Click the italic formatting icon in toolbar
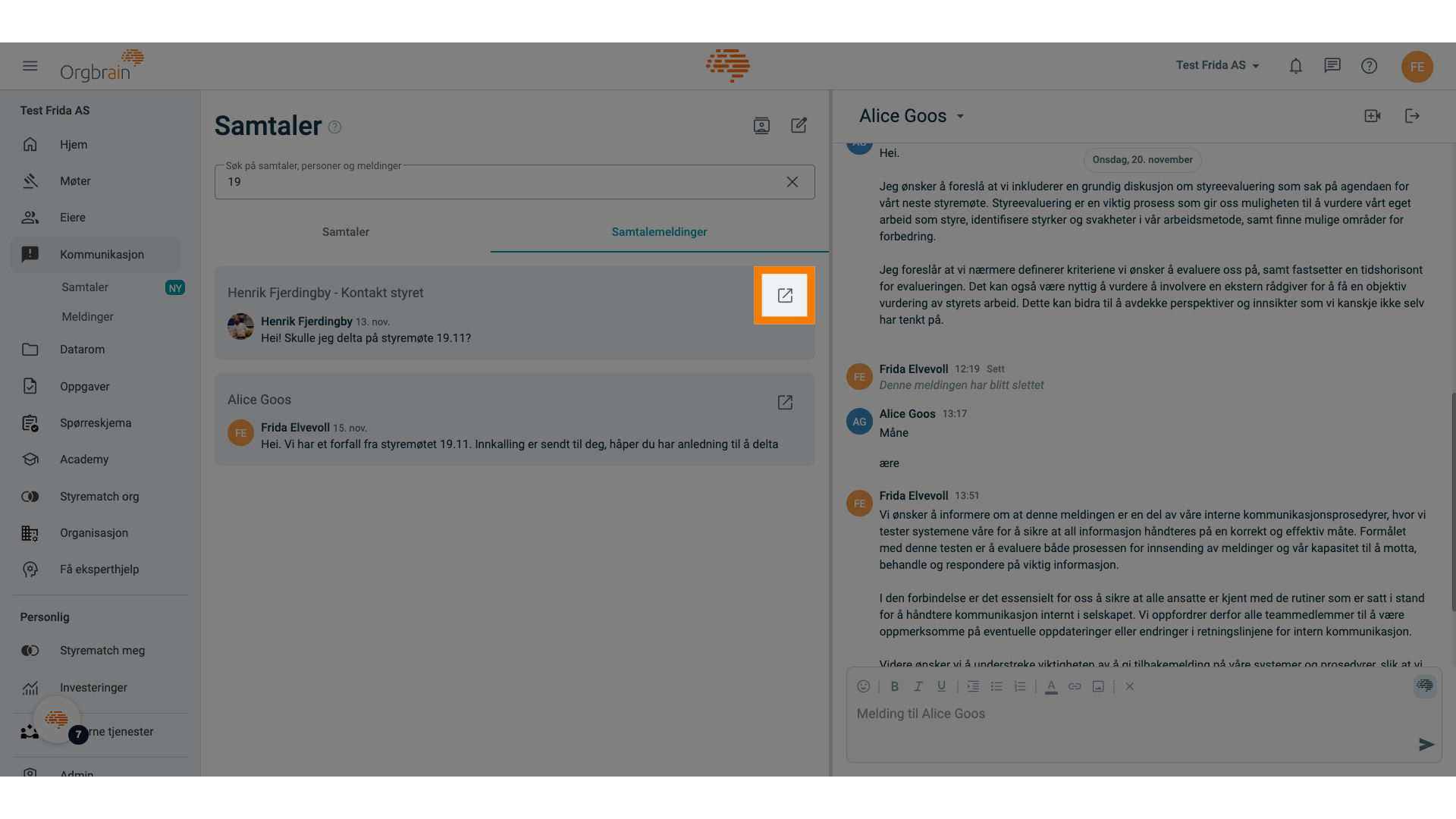 (917, 687)
